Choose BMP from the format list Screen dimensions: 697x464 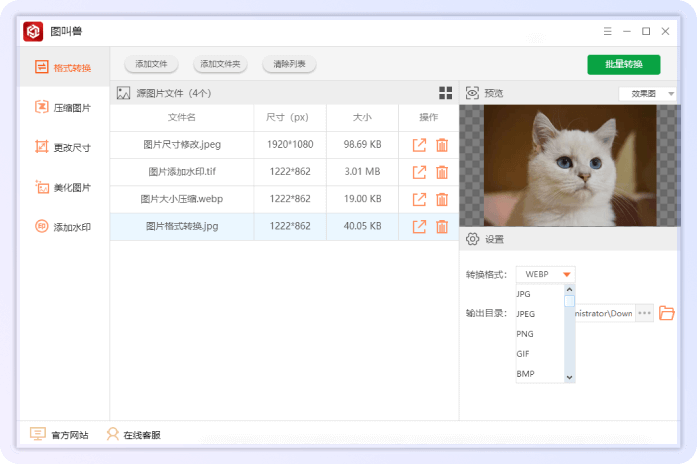(540, 374)
